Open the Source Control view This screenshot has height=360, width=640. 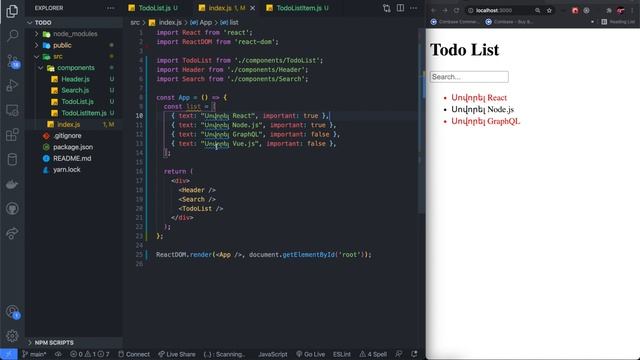(x=12, y=61)
